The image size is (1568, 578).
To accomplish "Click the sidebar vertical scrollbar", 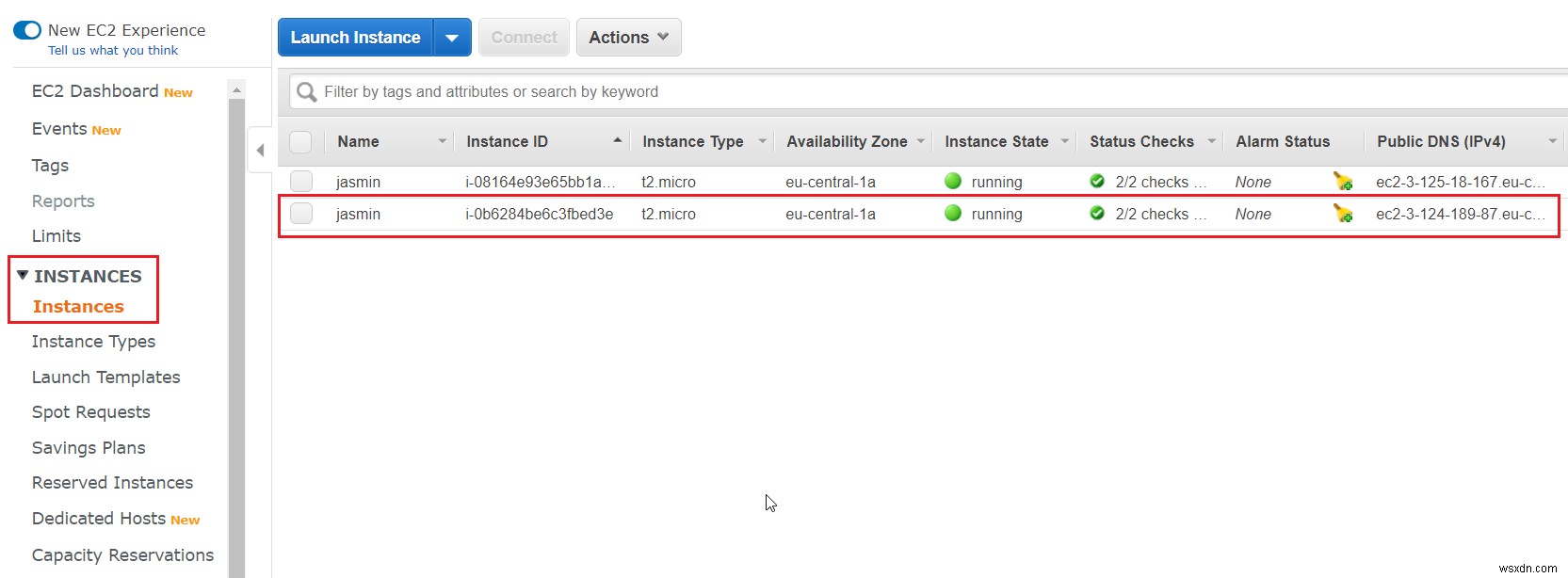I will pos(236,339).
